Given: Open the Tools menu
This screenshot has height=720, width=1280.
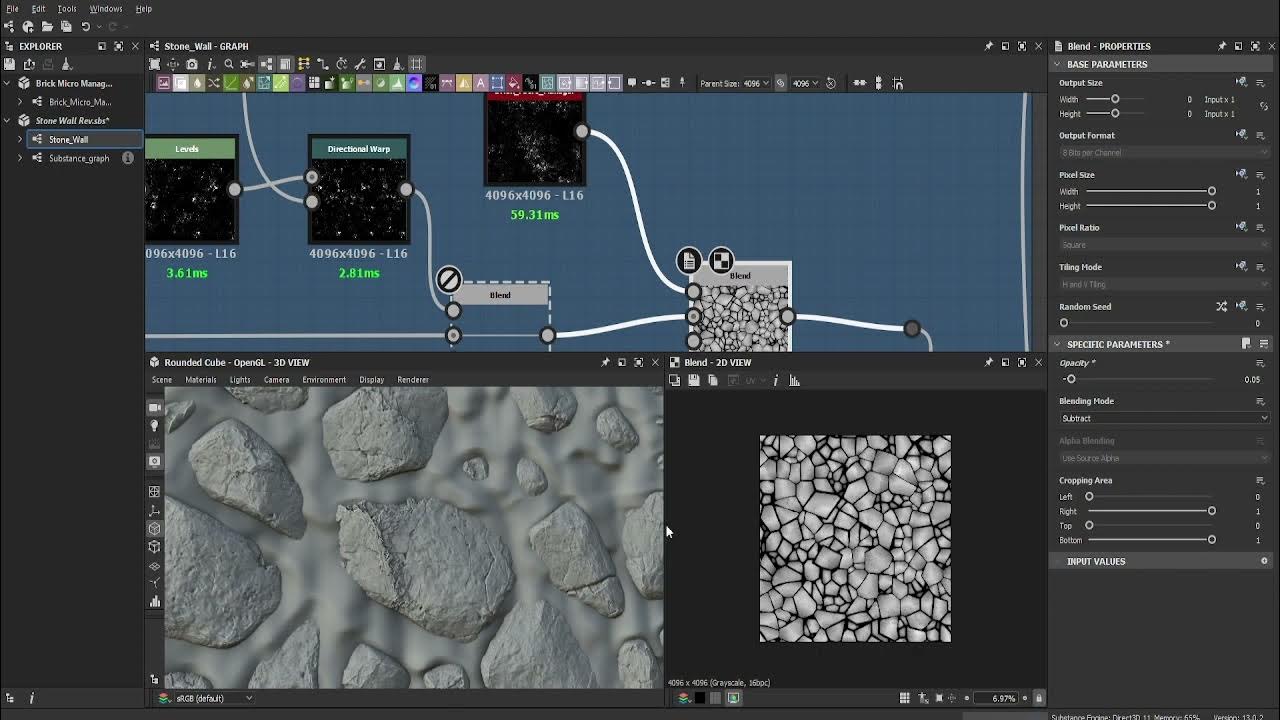Looking at the screenshot, I should pyautogui.click(x=67, y=9).
